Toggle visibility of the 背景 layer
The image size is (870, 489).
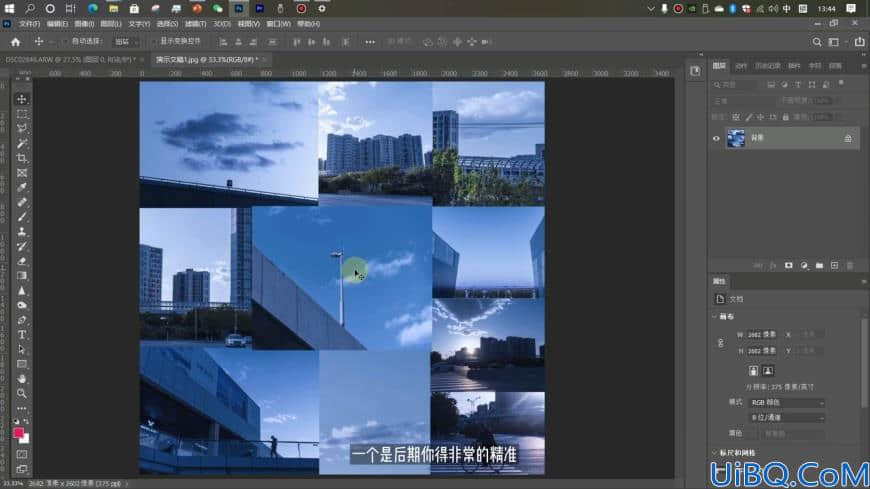(x=716, y=139)
